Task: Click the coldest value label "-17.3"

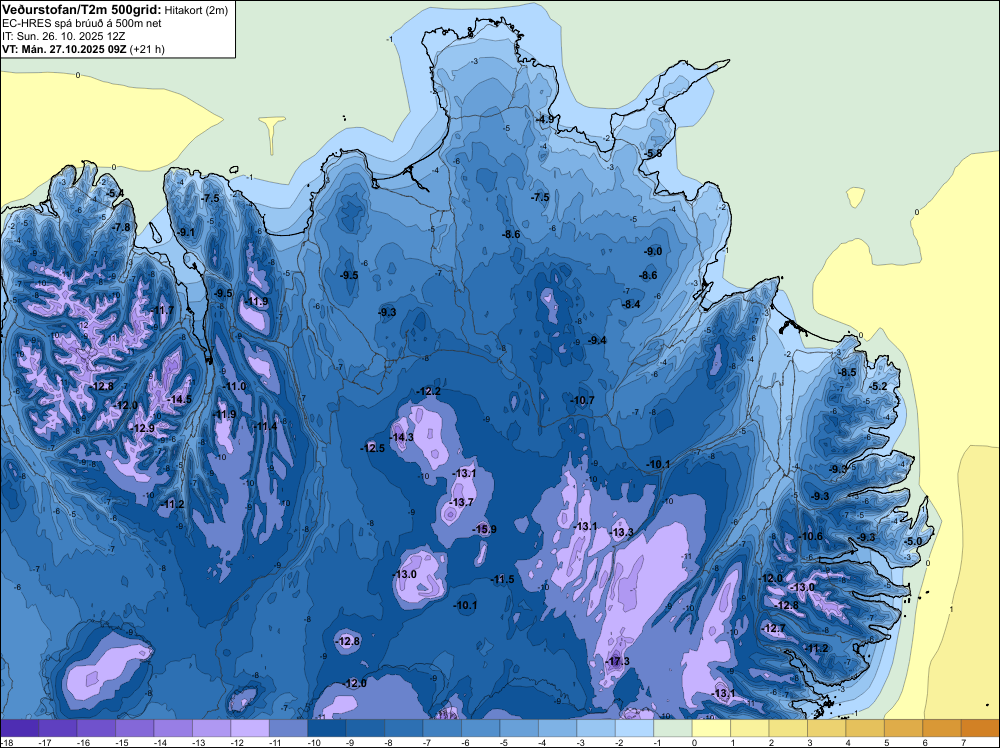Action: coord(617,661)
